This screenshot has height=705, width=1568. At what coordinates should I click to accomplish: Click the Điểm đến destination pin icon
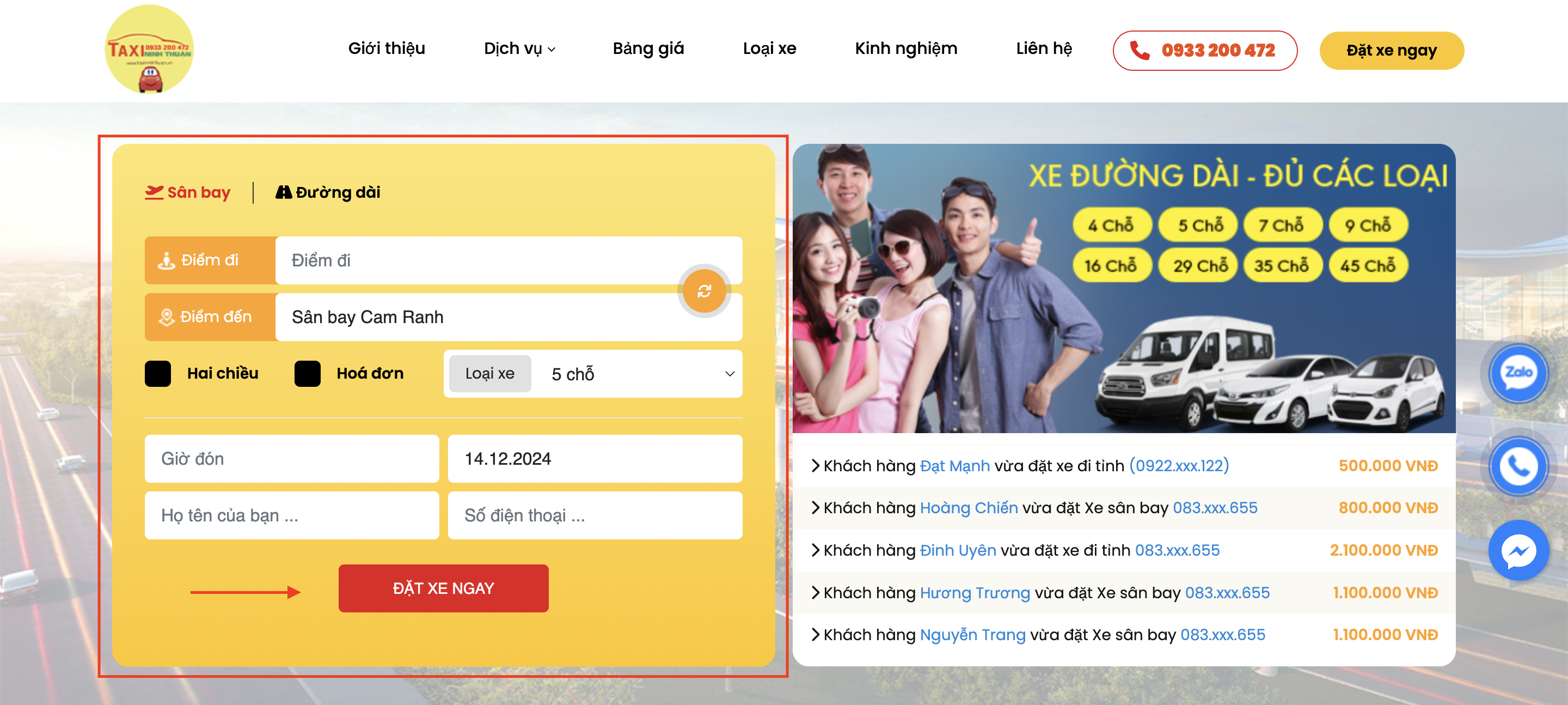(x=166, y=318)
